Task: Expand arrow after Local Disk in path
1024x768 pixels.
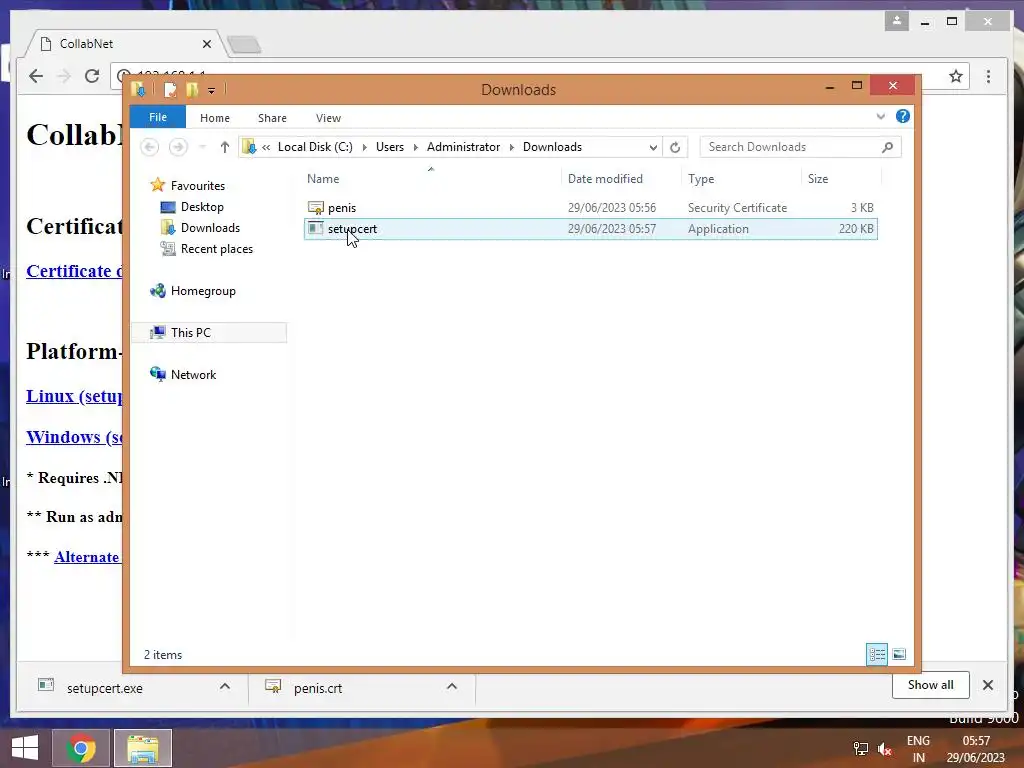Action: coord(364,147)
